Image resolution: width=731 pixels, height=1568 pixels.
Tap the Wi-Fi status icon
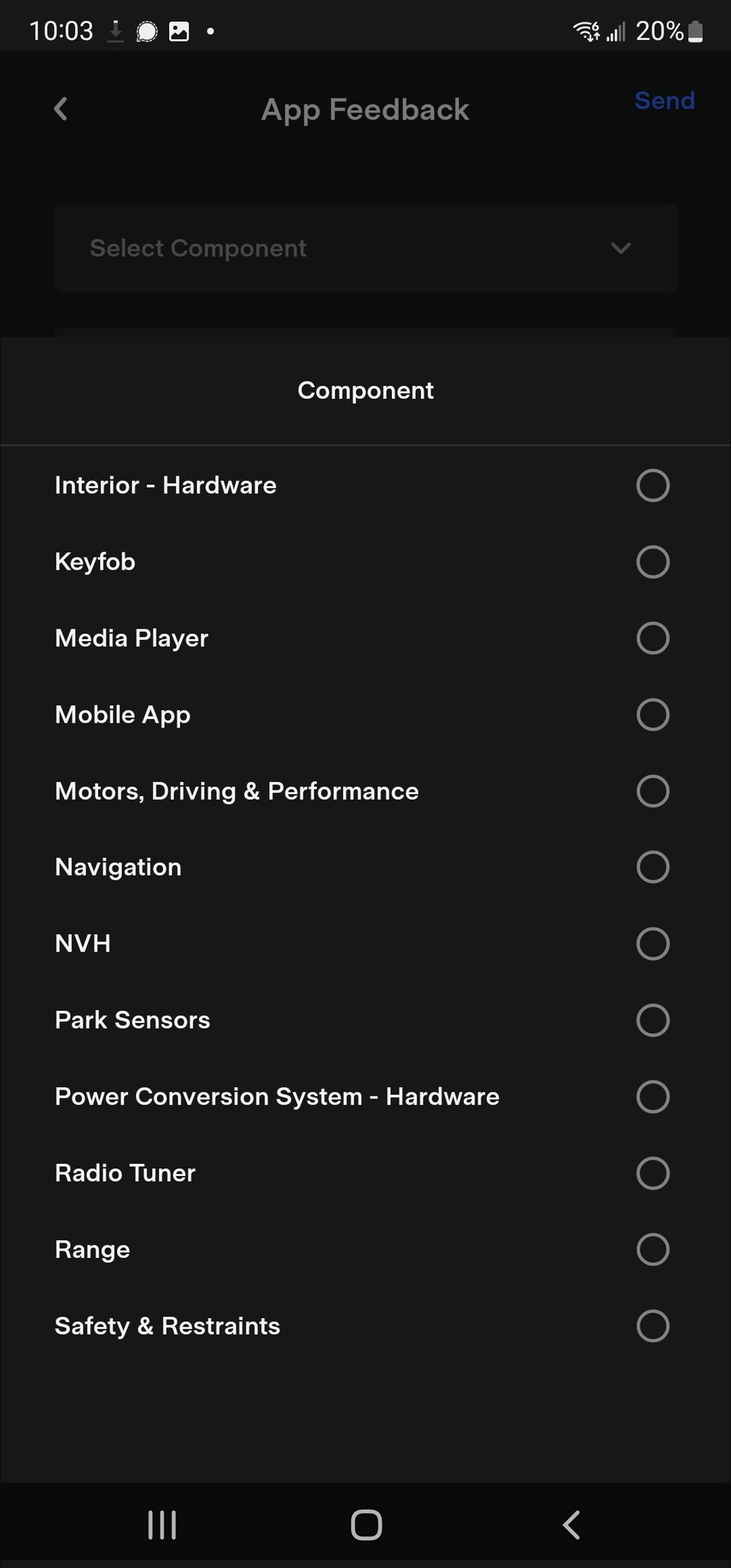coord(586,31)
